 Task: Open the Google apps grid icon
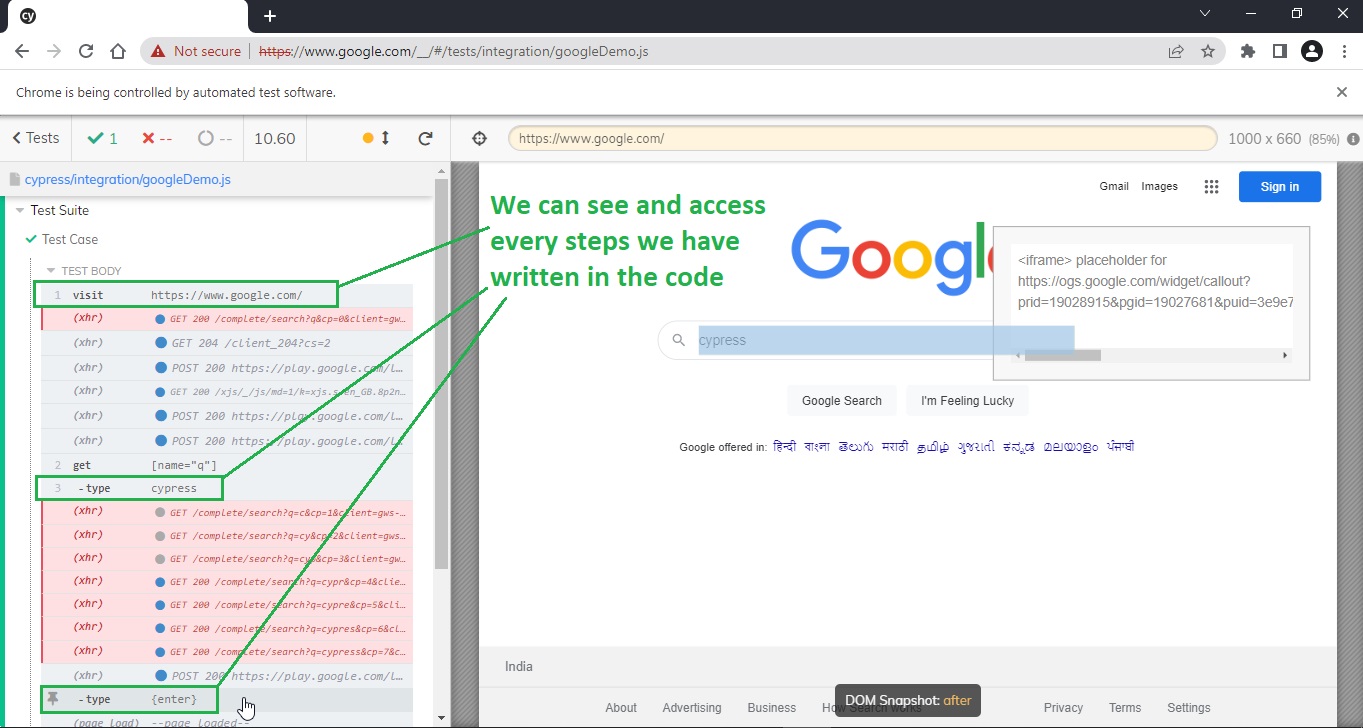[1211, 187]
